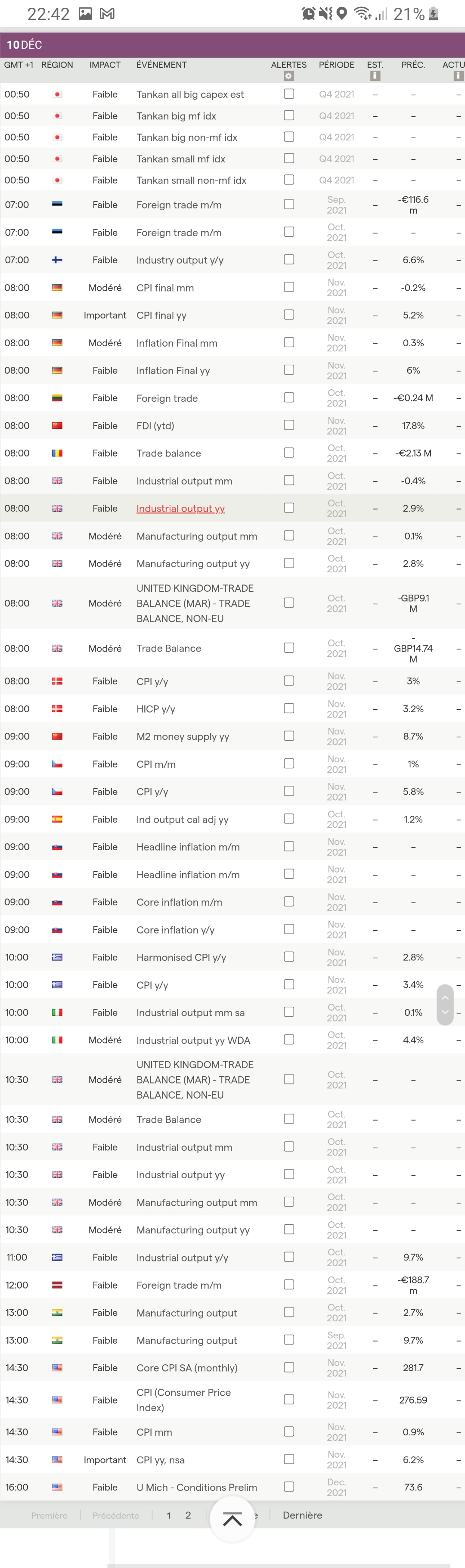Toggle alert checkbox for Tankan big mf idx
465x1568 pixels.
coord(289,115)
